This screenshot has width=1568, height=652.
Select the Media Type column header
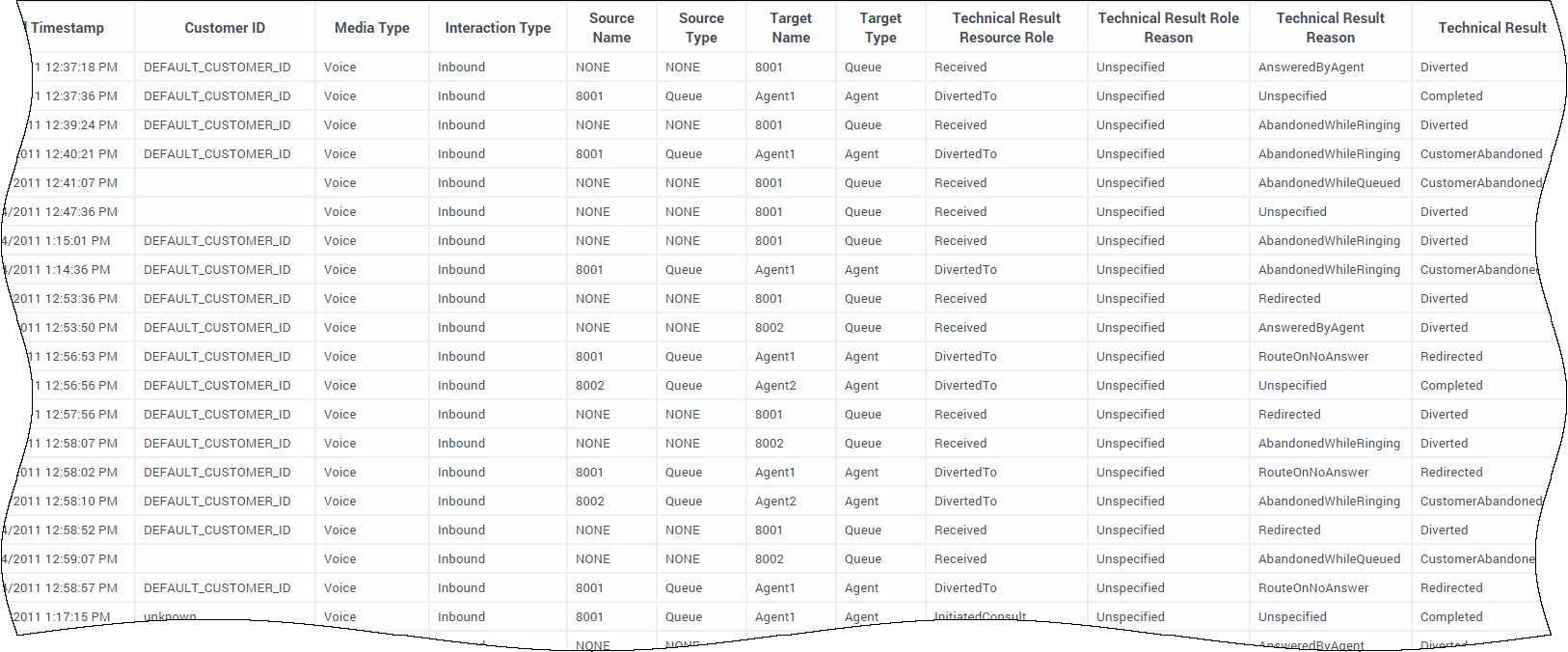click(x=371, y=28)
